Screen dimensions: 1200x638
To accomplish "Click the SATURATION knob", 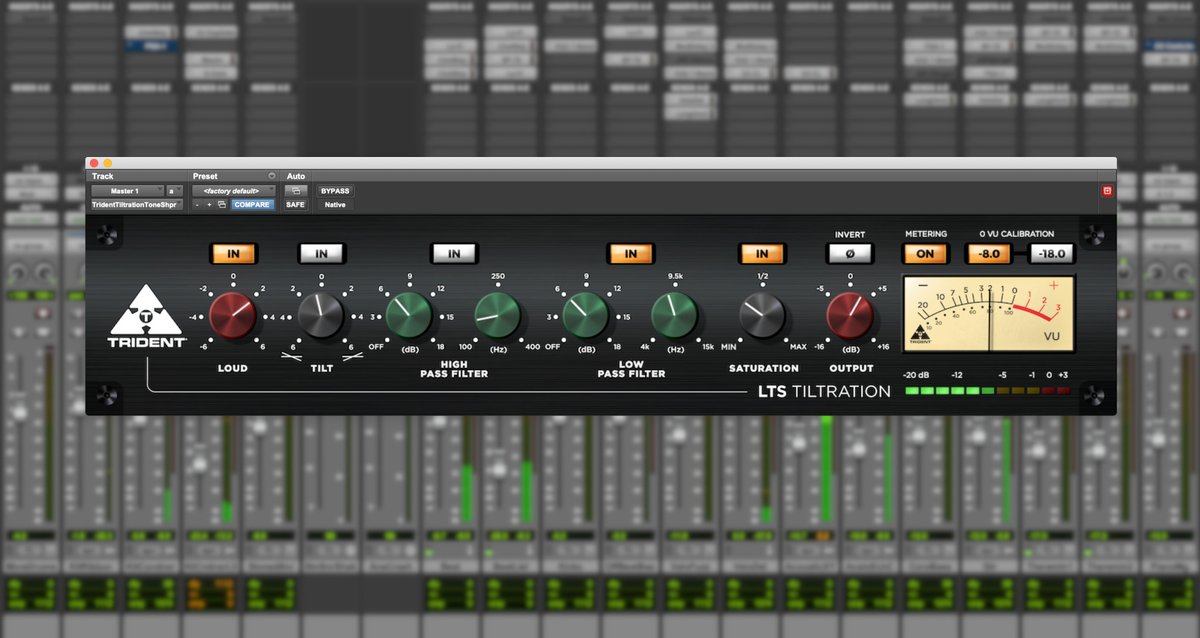I will (762, 316).
